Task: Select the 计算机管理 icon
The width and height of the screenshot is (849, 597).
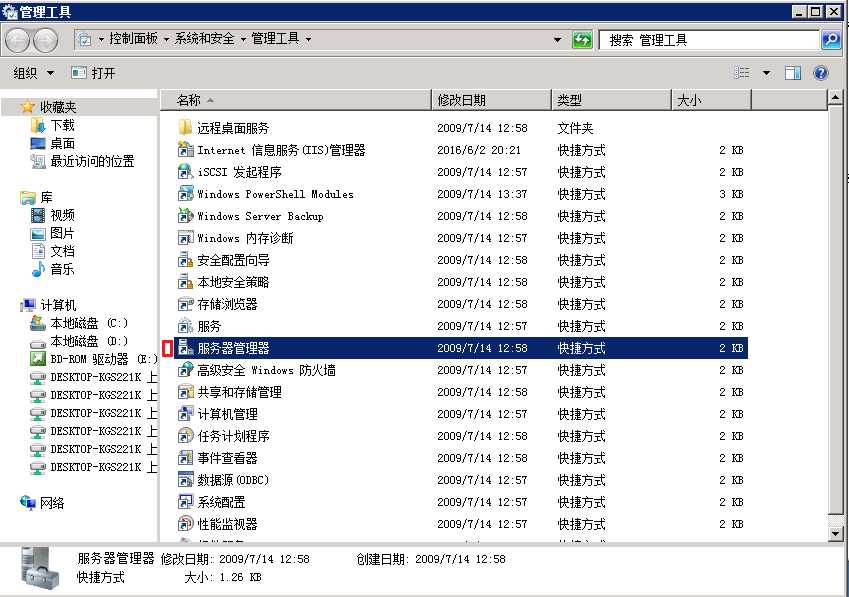Action: [x=185, y=414]
